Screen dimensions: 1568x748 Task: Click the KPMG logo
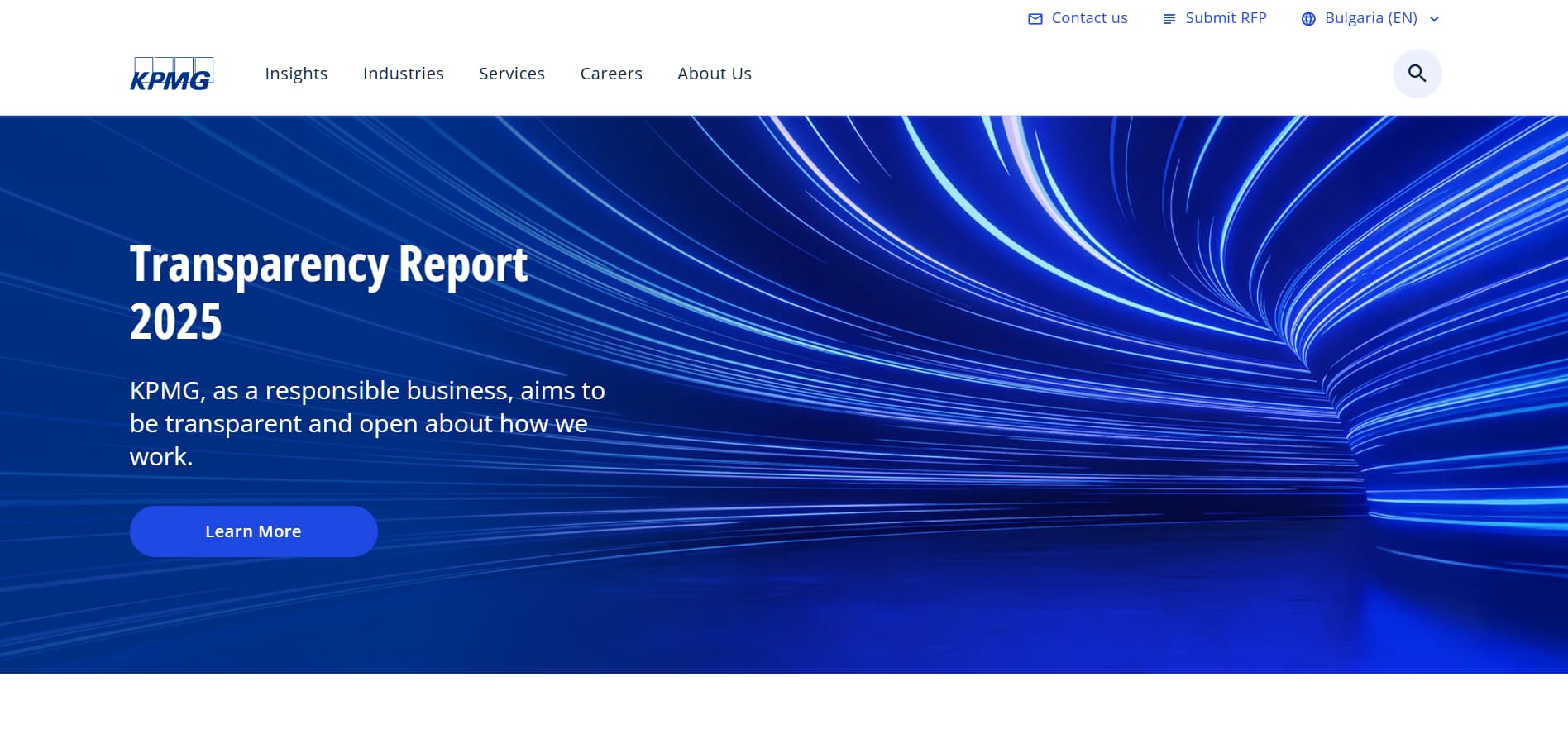172,74
